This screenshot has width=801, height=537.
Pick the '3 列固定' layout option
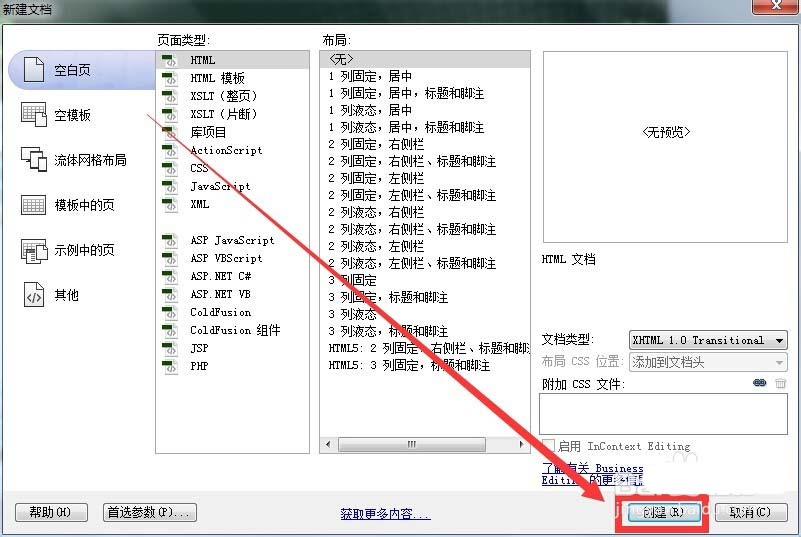coord(353,280)
